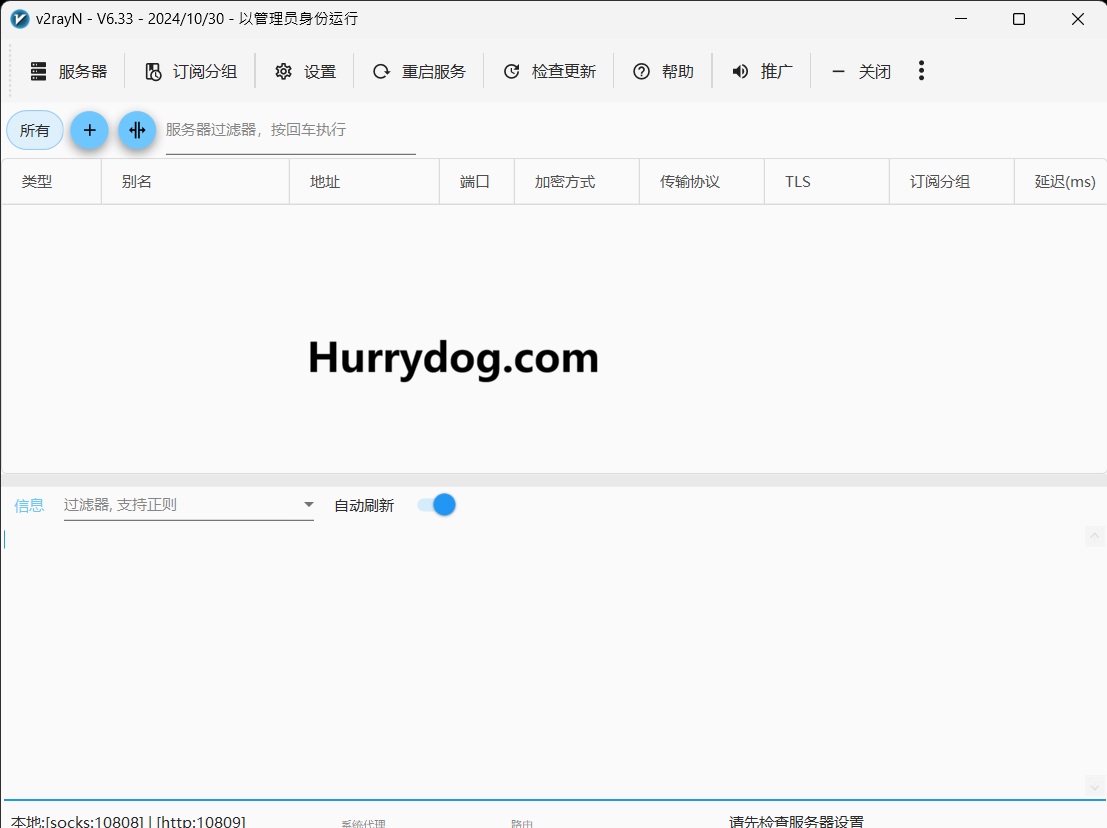Click the log panel scroll-up arrow
This screenshot has height=828, width=1107.
click(x=1095, y=536)
